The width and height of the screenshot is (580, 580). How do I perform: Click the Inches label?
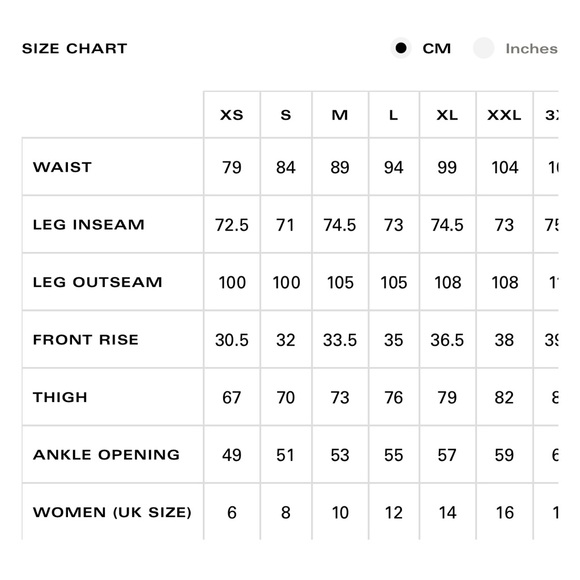click(x=532, y=48)
